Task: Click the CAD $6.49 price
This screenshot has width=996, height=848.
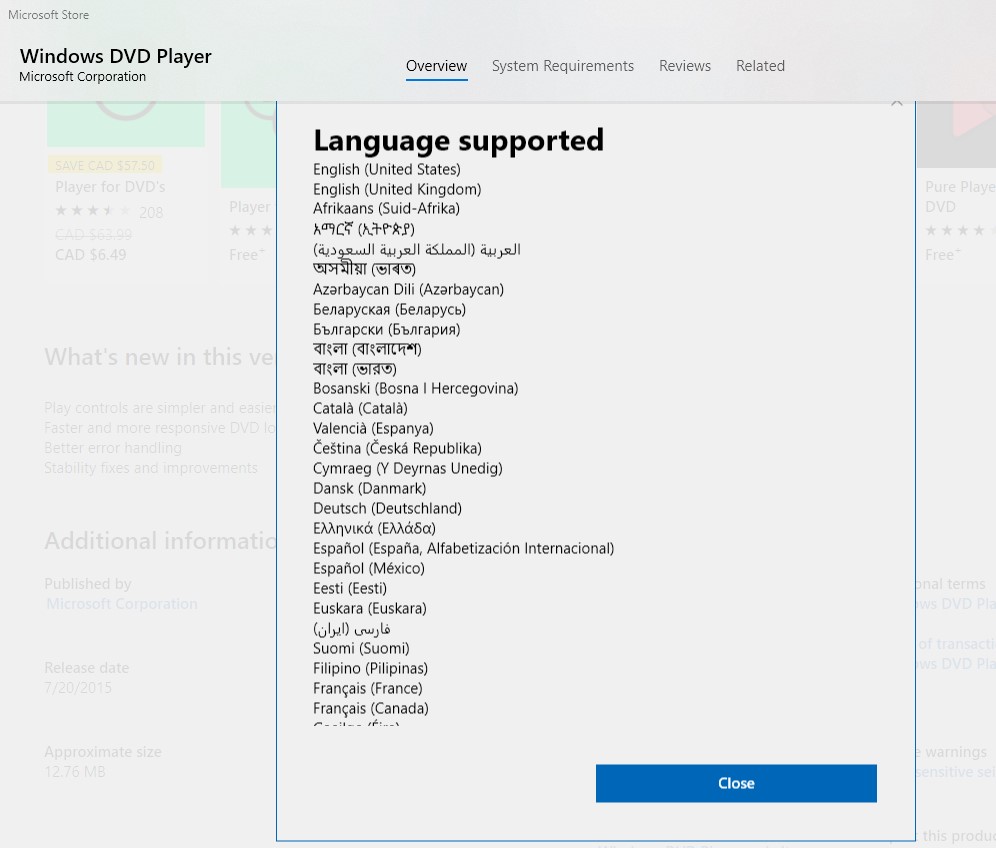Action: pos(91,255)
